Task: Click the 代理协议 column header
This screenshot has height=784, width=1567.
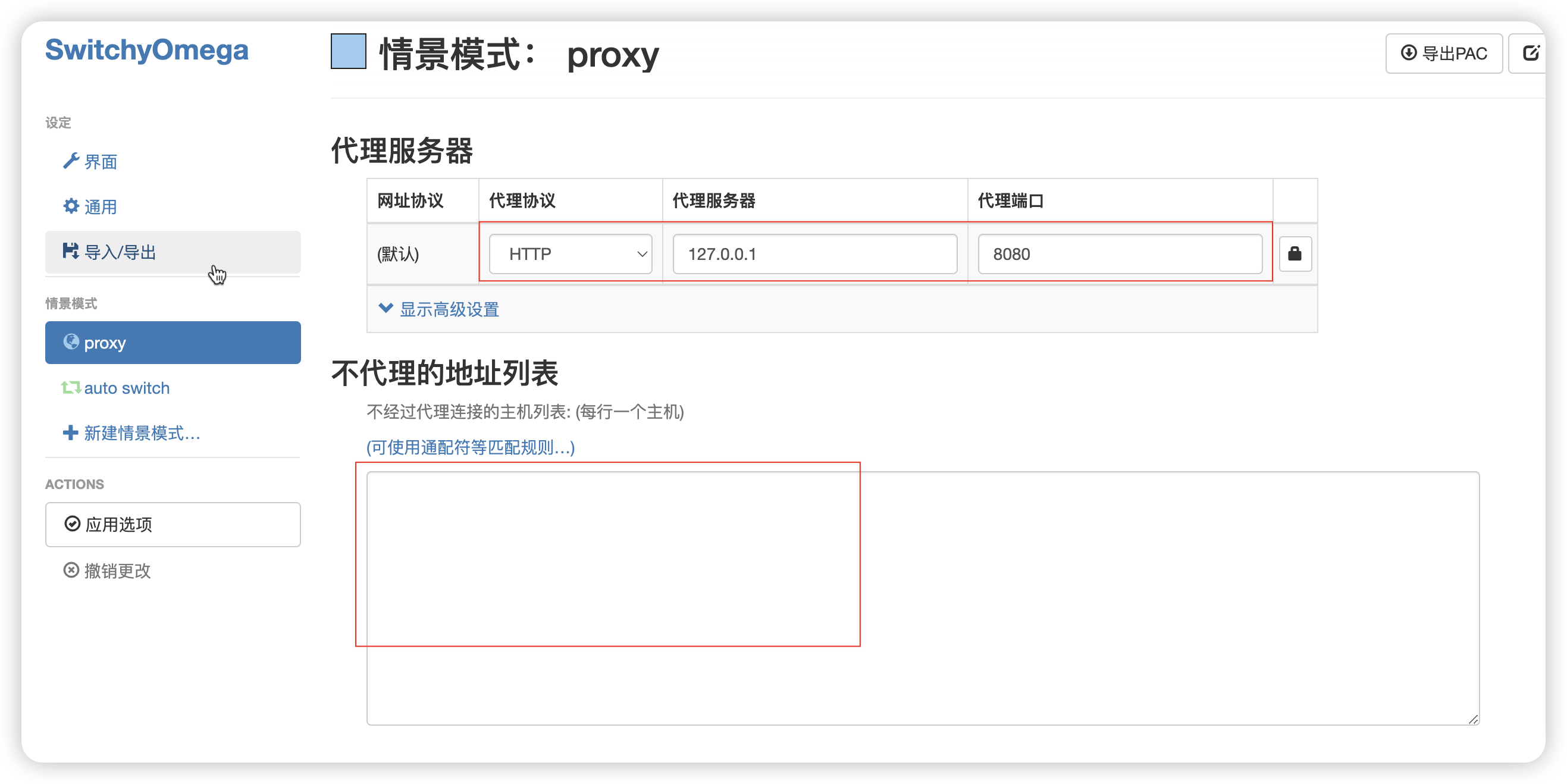Action: [x=522, y=200]
